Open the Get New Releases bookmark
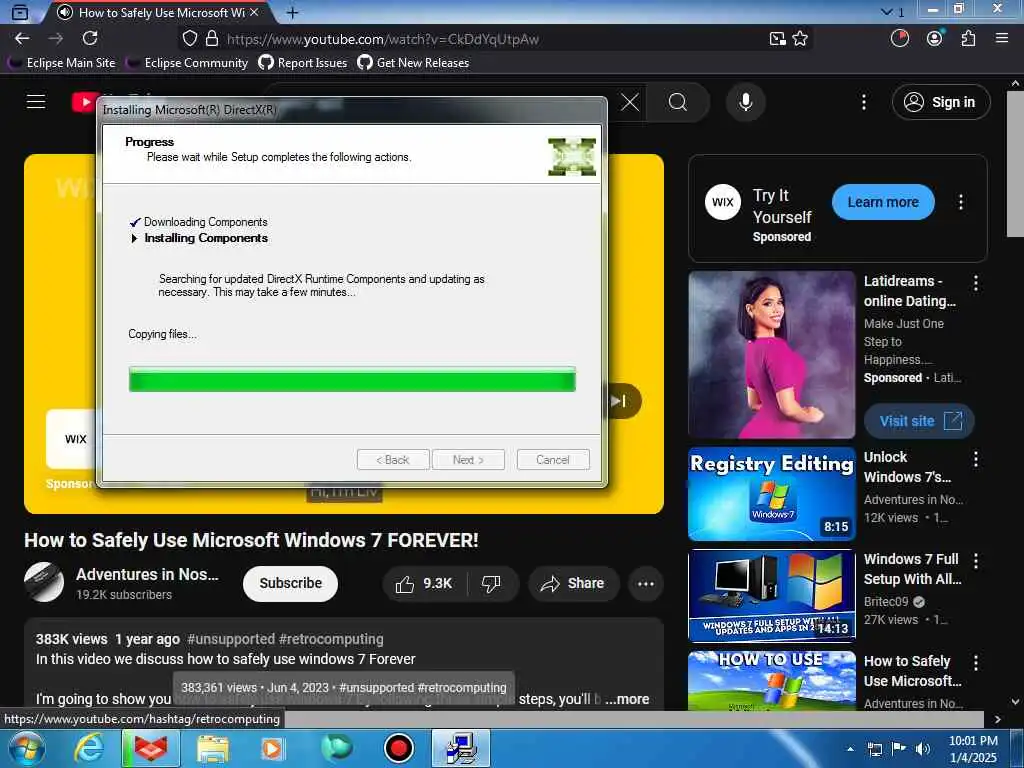The height and width of the screenshot is (768, 1024). [x=413, y=63]
